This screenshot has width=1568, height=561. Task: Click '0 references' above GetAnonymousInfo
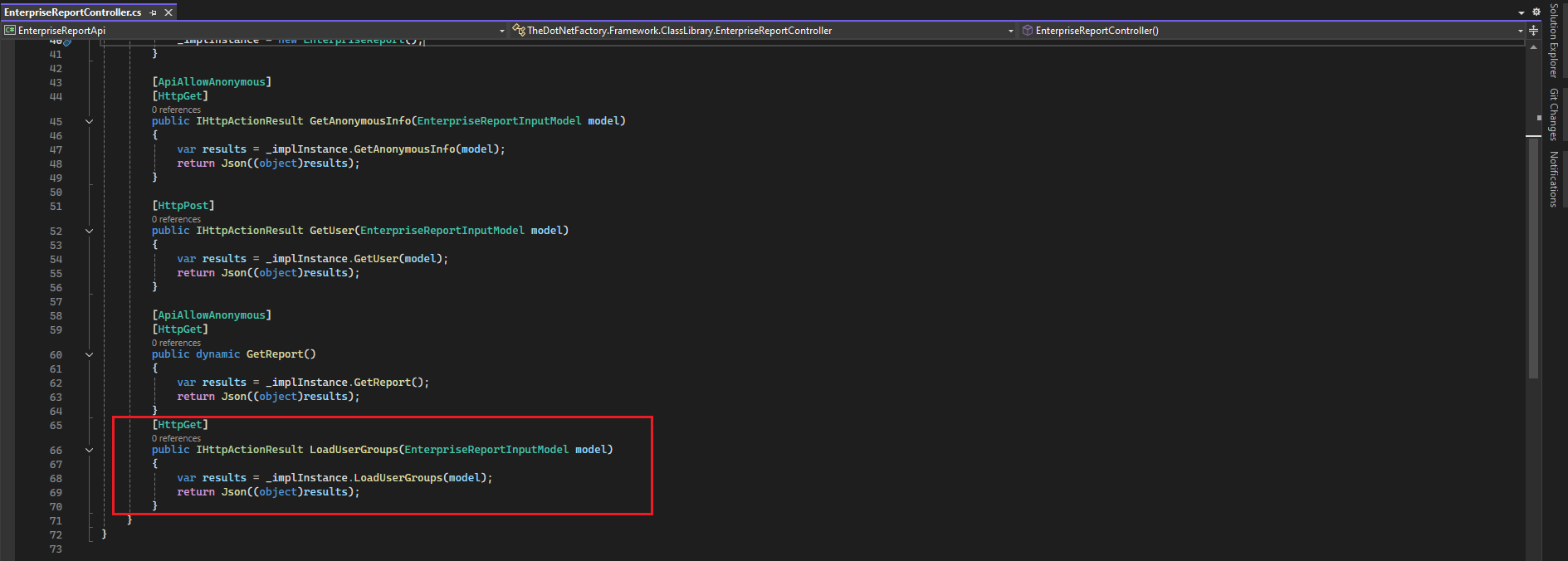point(176,110)
